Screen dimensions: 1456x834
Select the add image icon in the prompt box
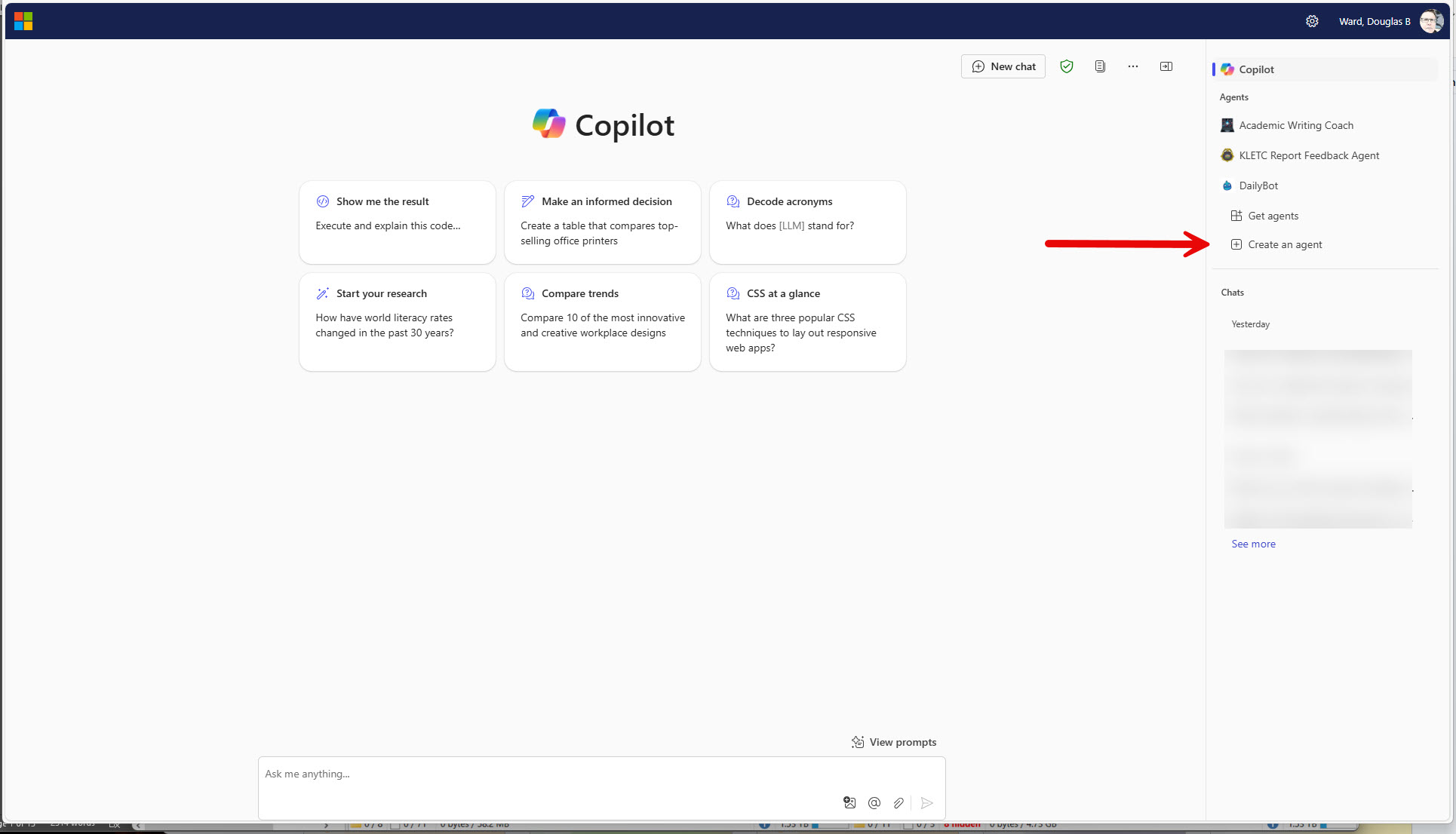pyautogui.click(x=849, y=803)
